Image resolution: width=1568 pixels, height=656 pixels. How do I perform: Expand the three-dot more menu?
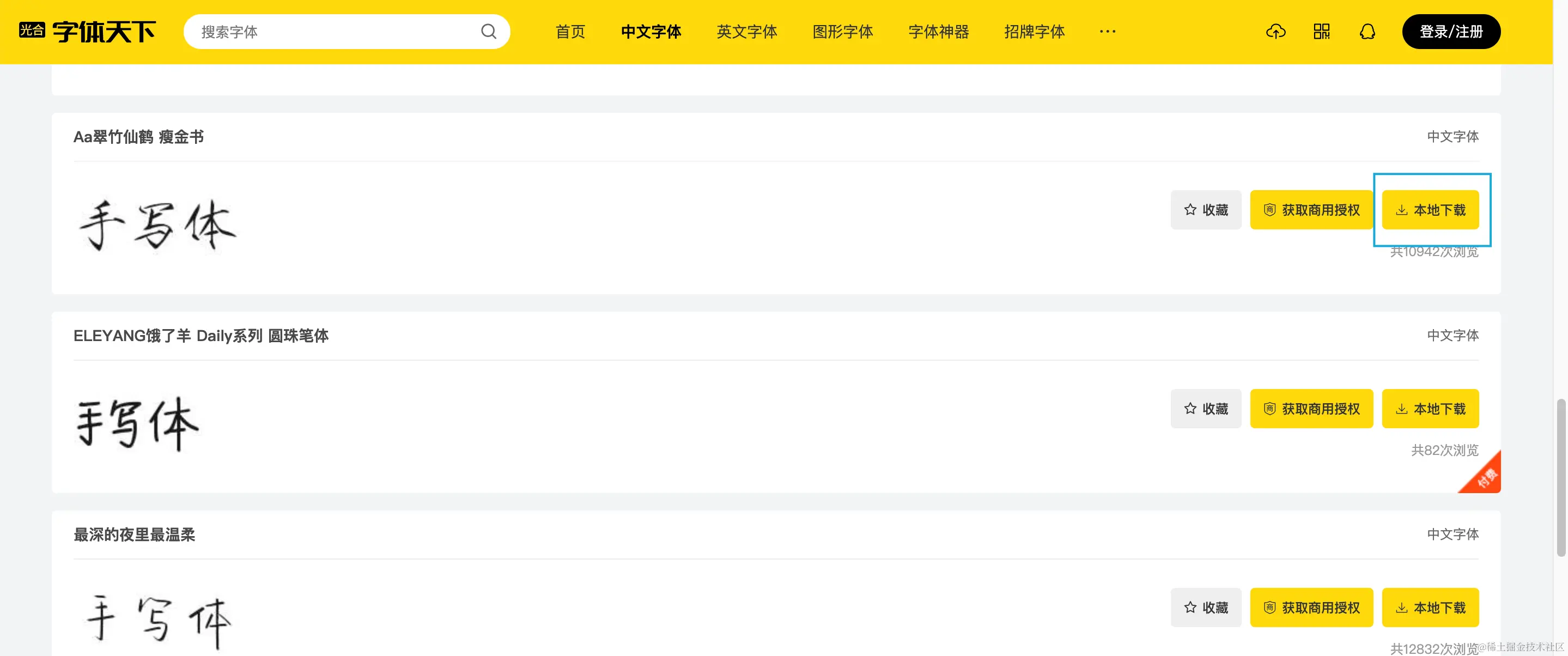(x=1107, y=32)
